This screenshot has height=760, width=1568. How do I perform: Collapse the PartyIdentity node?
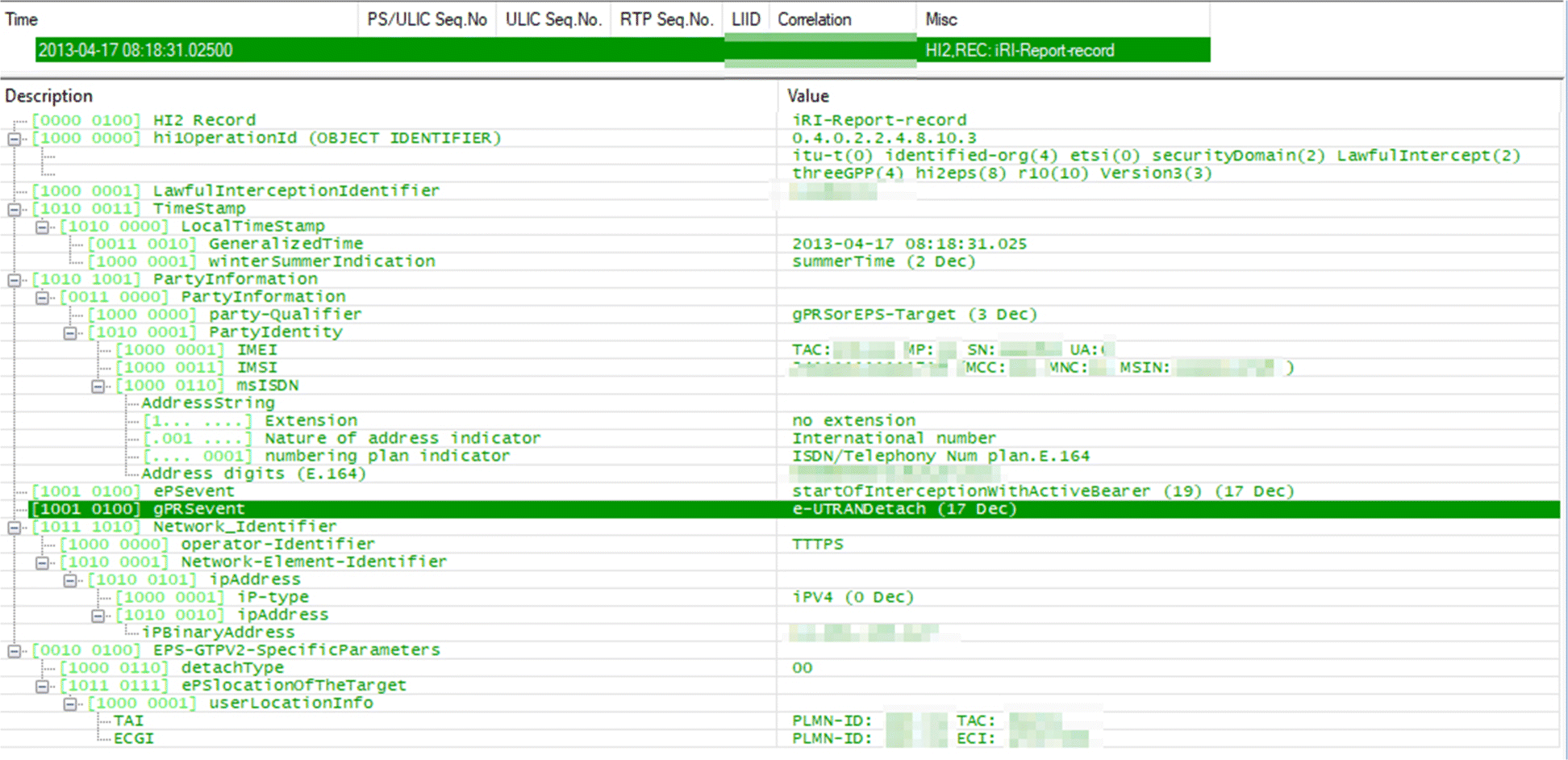pos(70,333)
